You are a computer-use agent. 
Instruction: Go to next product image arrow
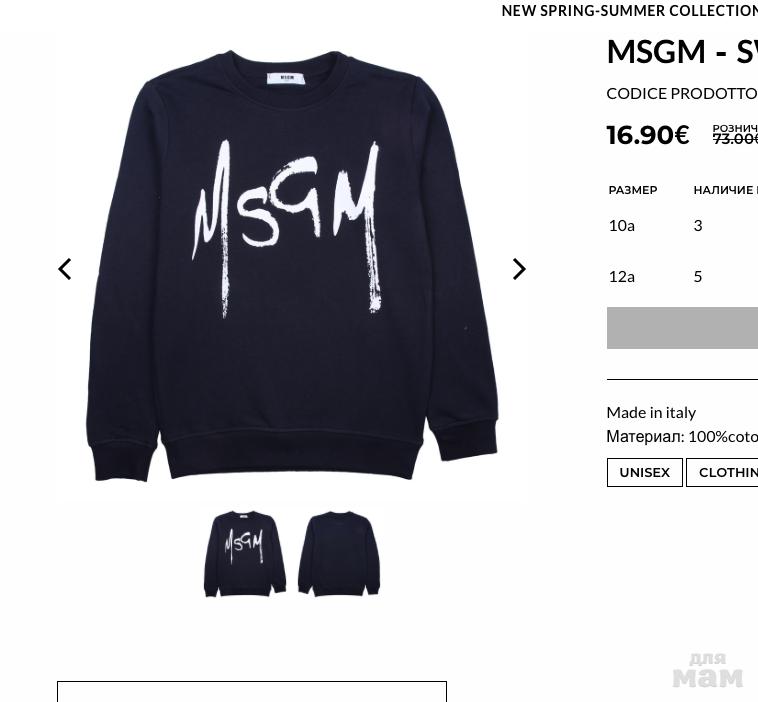pyautogui.click(x=519, y=269)
